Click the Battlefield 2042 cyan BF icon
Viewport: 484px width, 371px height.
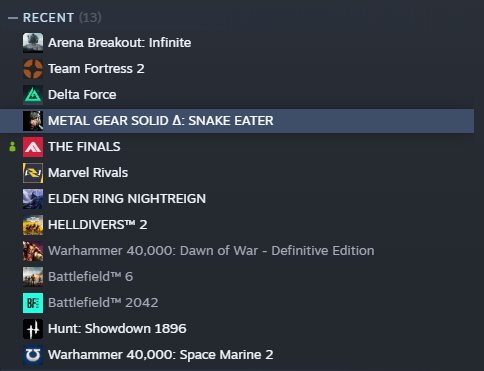click(x=33, y=303)
